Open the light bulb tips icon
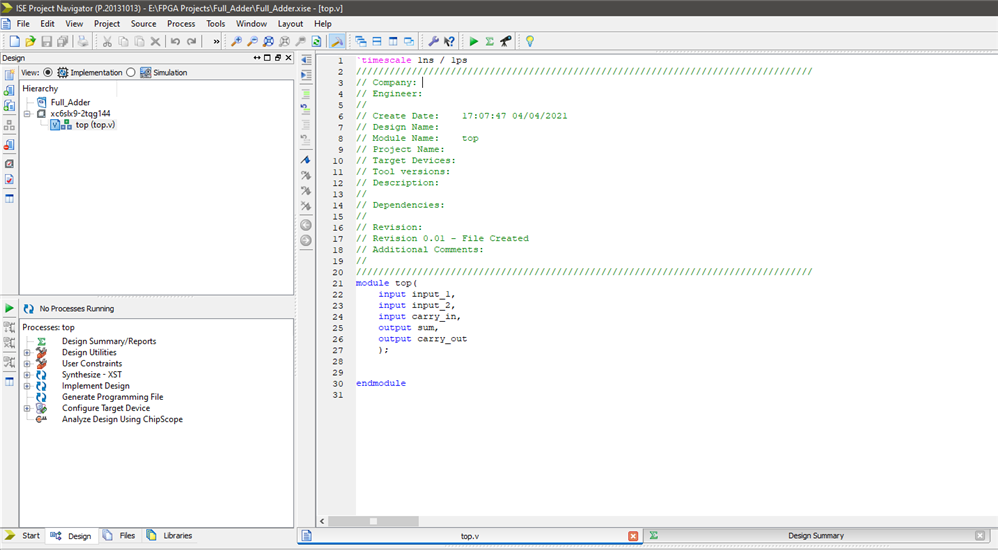998x550 pixels. pos(530,41)
